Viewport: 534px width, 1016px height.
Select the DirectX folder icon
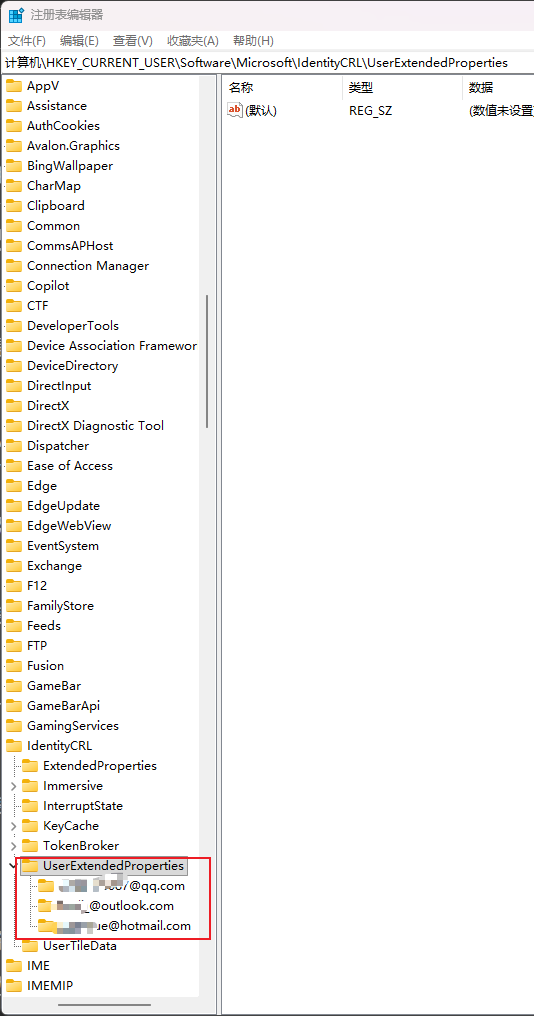pyautogui.click(x=14, y=406)
